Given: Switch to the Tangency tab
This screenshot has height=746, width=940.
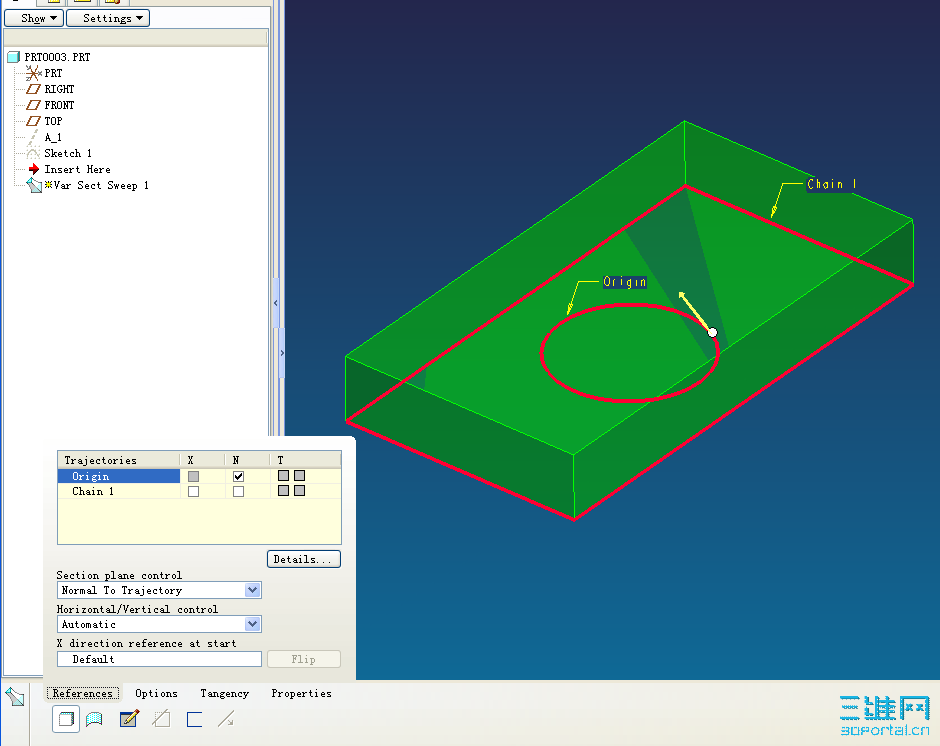Looking at the screenshot, I should pos(225,693).
